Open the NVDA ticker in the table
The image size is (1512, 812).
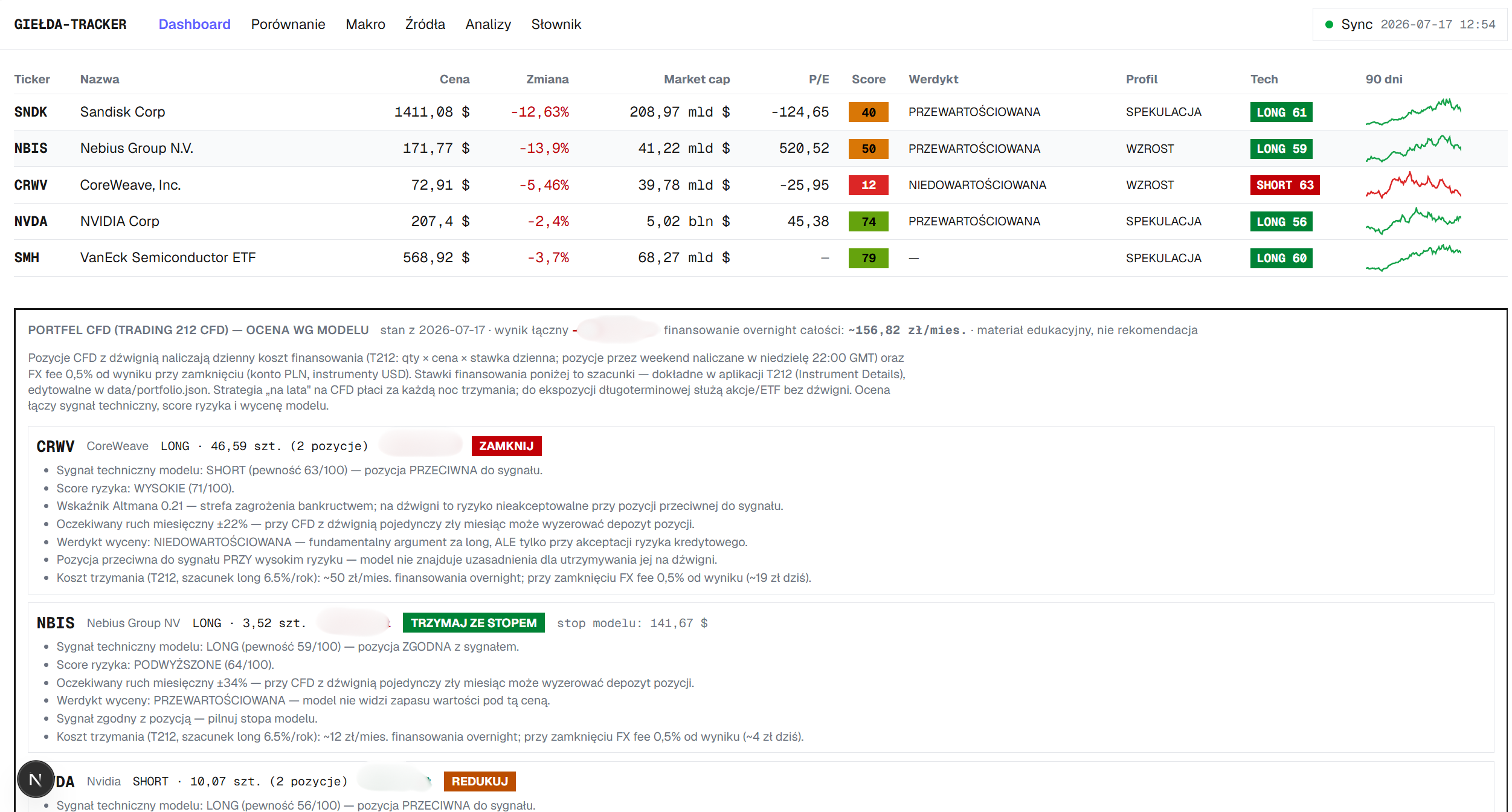[31, 221]
